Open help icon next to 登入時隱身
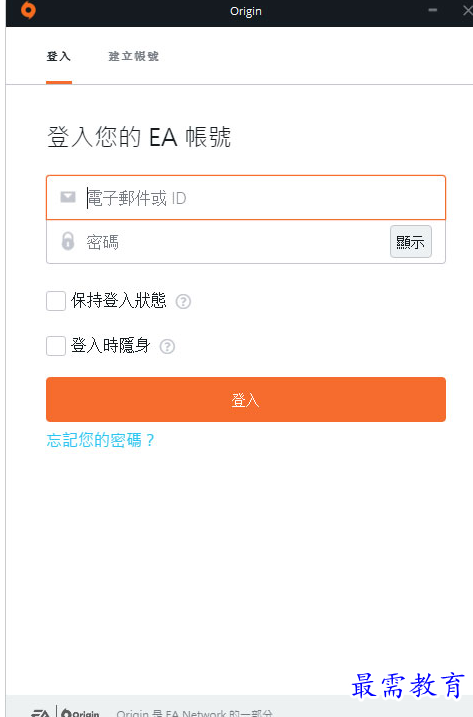This screenshot has width=473, height=717. click(x=167, y=347)
